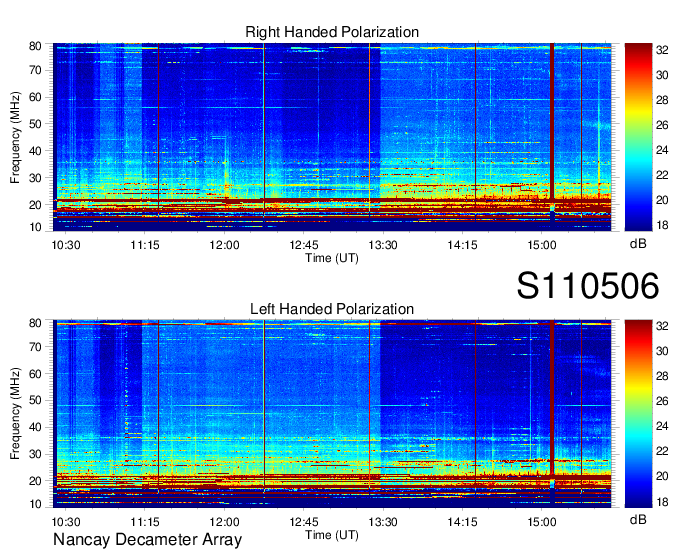
Task: Click the 26 dB tick on Right Handed color bar
Action: 662,126
